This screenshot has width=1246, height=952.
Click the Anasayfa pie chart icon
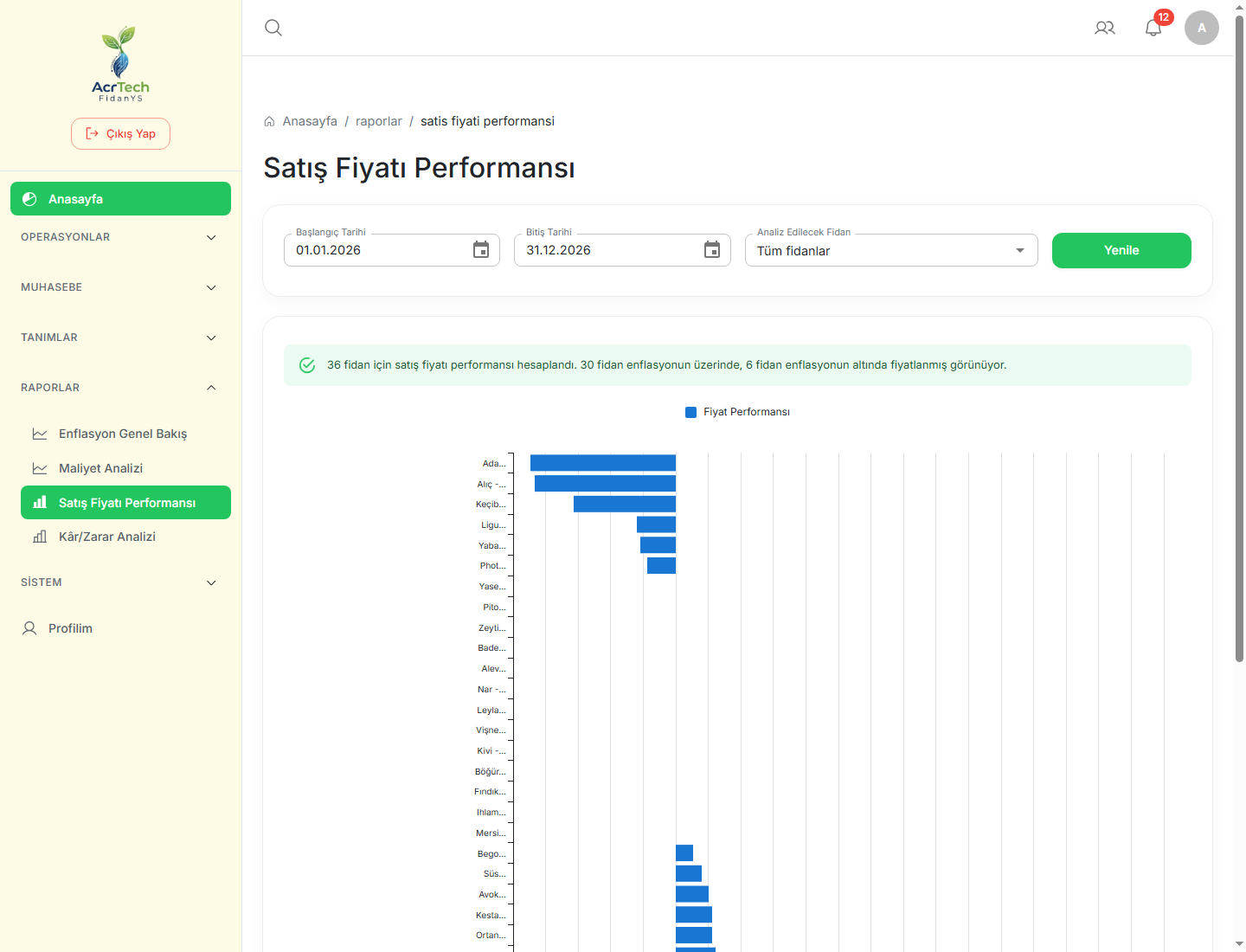(29, 199)
